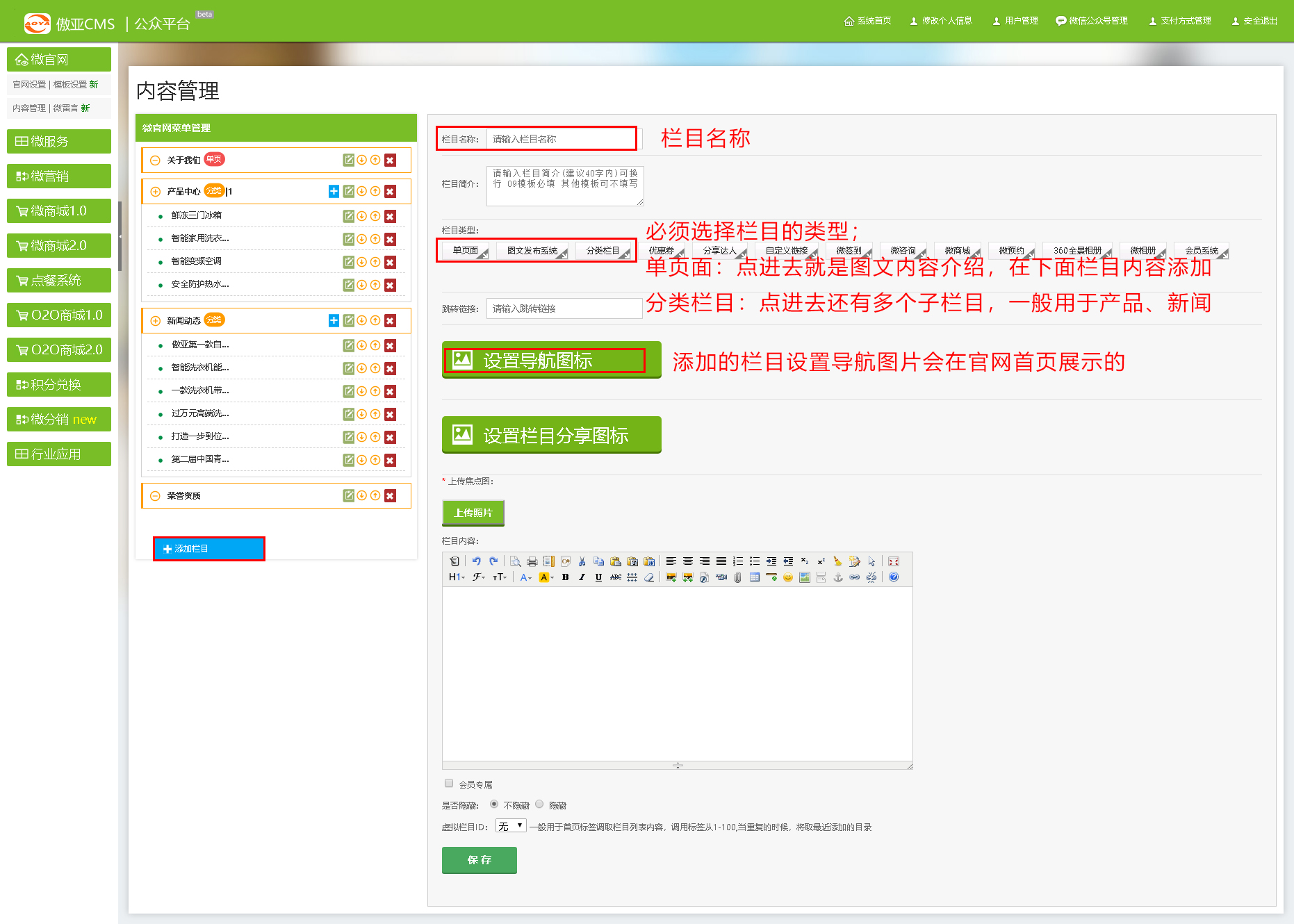Open the 虚拟栏目ID dropdown
Screen dimensions: 1294x924
(x=511, y=826)
